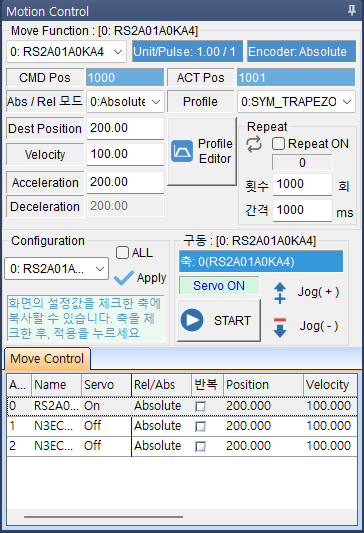Click the START label
Viewport: 364px width, 533px height.
(232, 320)
